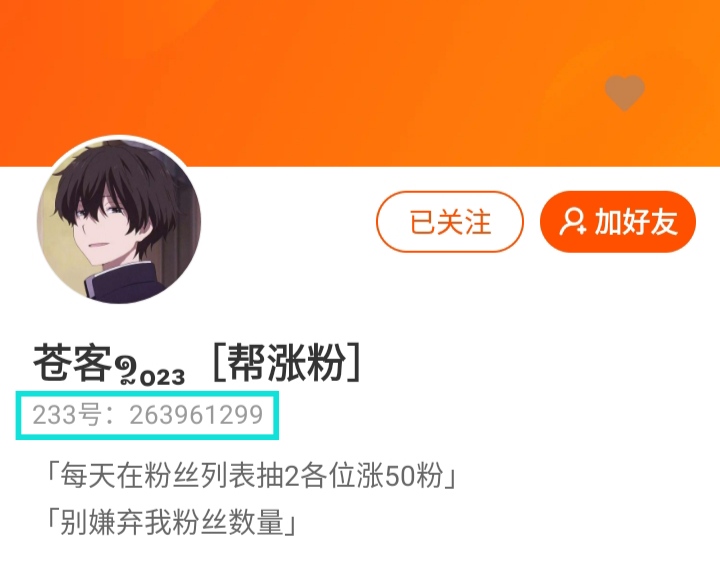Viewport: 720px width, 586px height.
Task: Click the 加好友 add friend button
Action: click(x=618, y=222)
